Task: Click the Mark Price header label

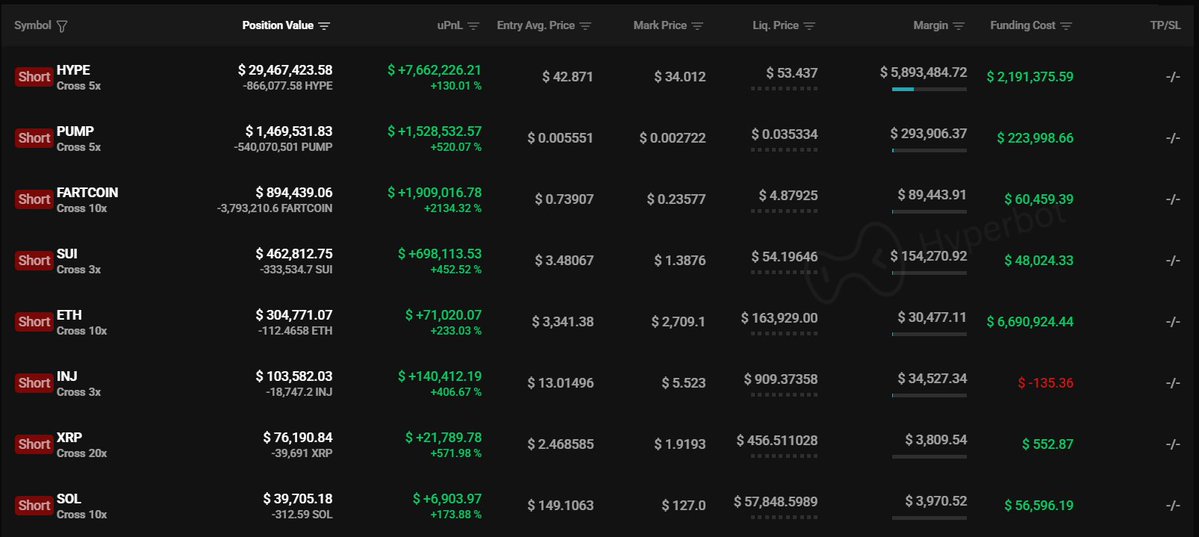Action: (x=660, y=25)
